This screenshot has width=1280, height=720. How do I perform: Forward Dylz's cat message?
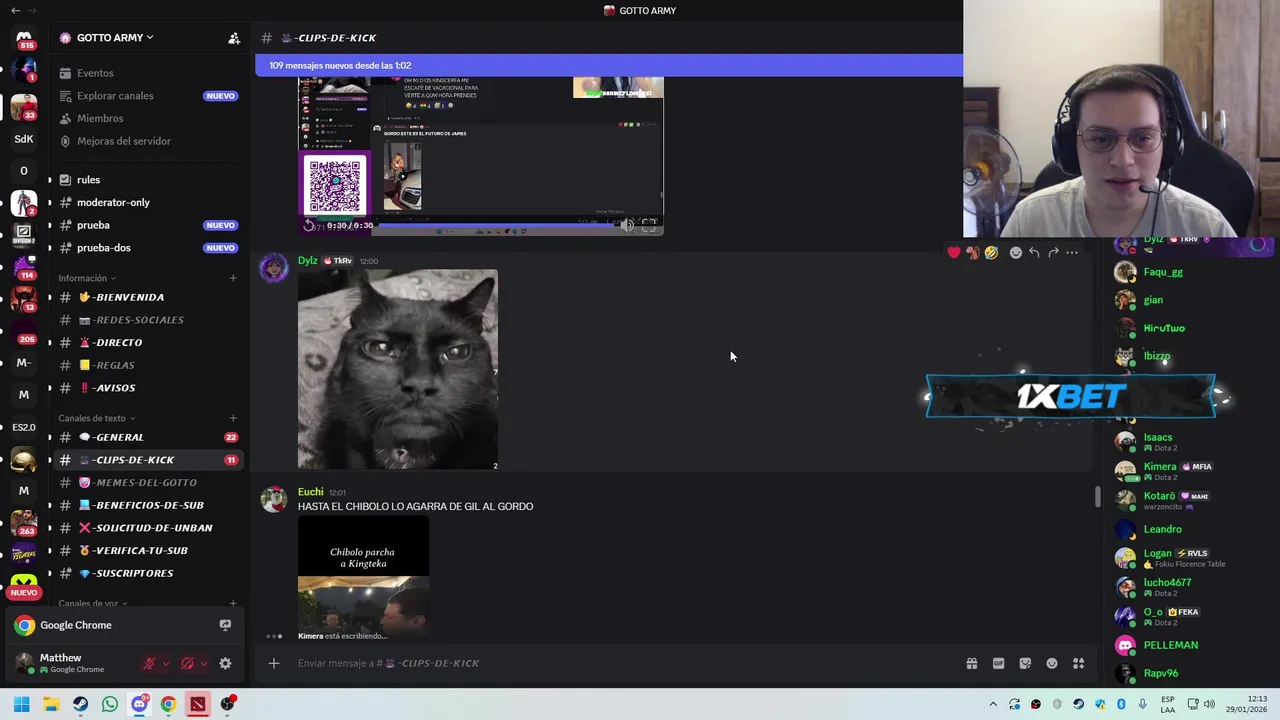pyautogui.click(x=1053, y=253)
